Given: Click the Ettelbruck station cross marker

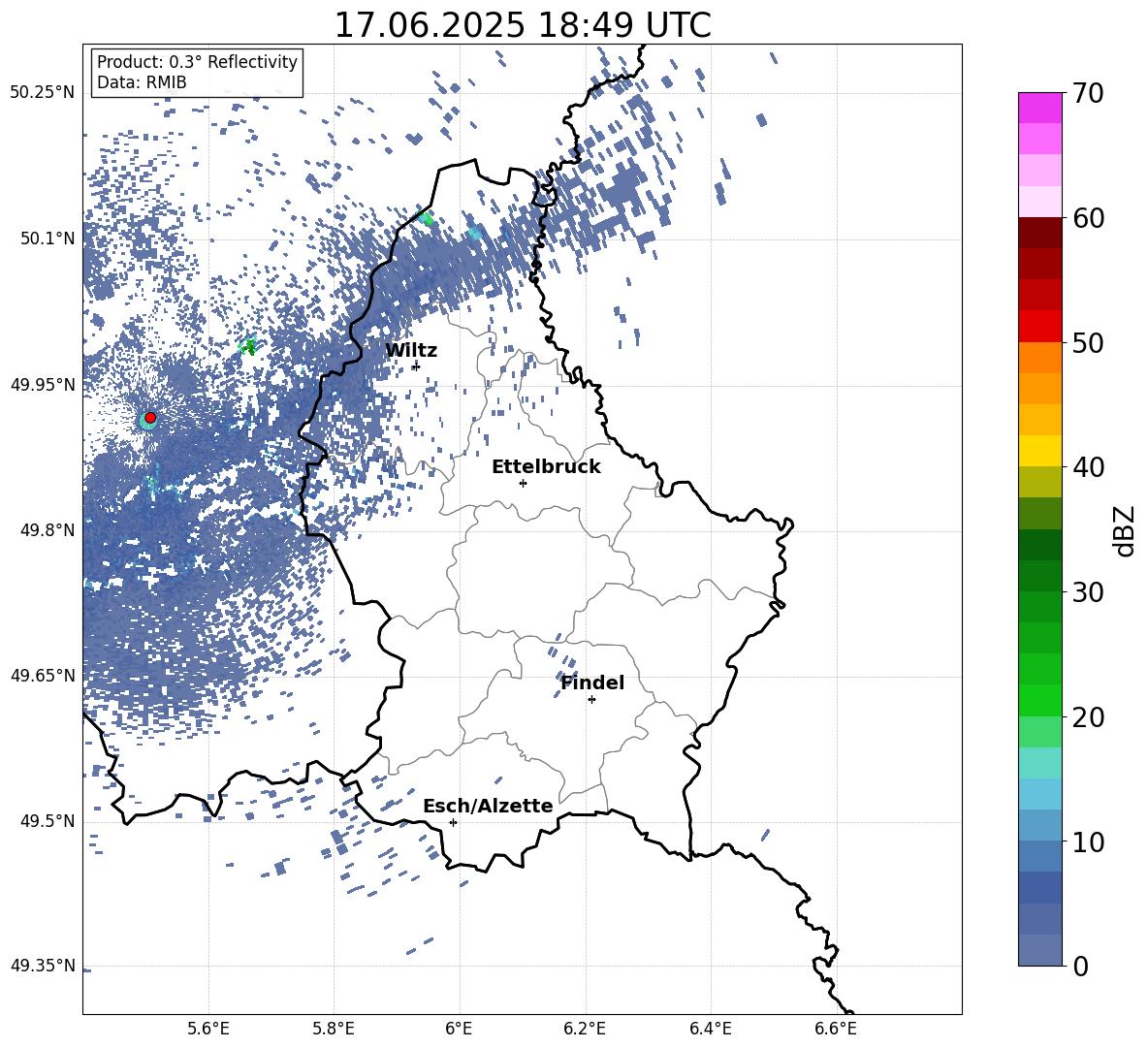Looking at the screenshot, I should [x=523, y=483].
